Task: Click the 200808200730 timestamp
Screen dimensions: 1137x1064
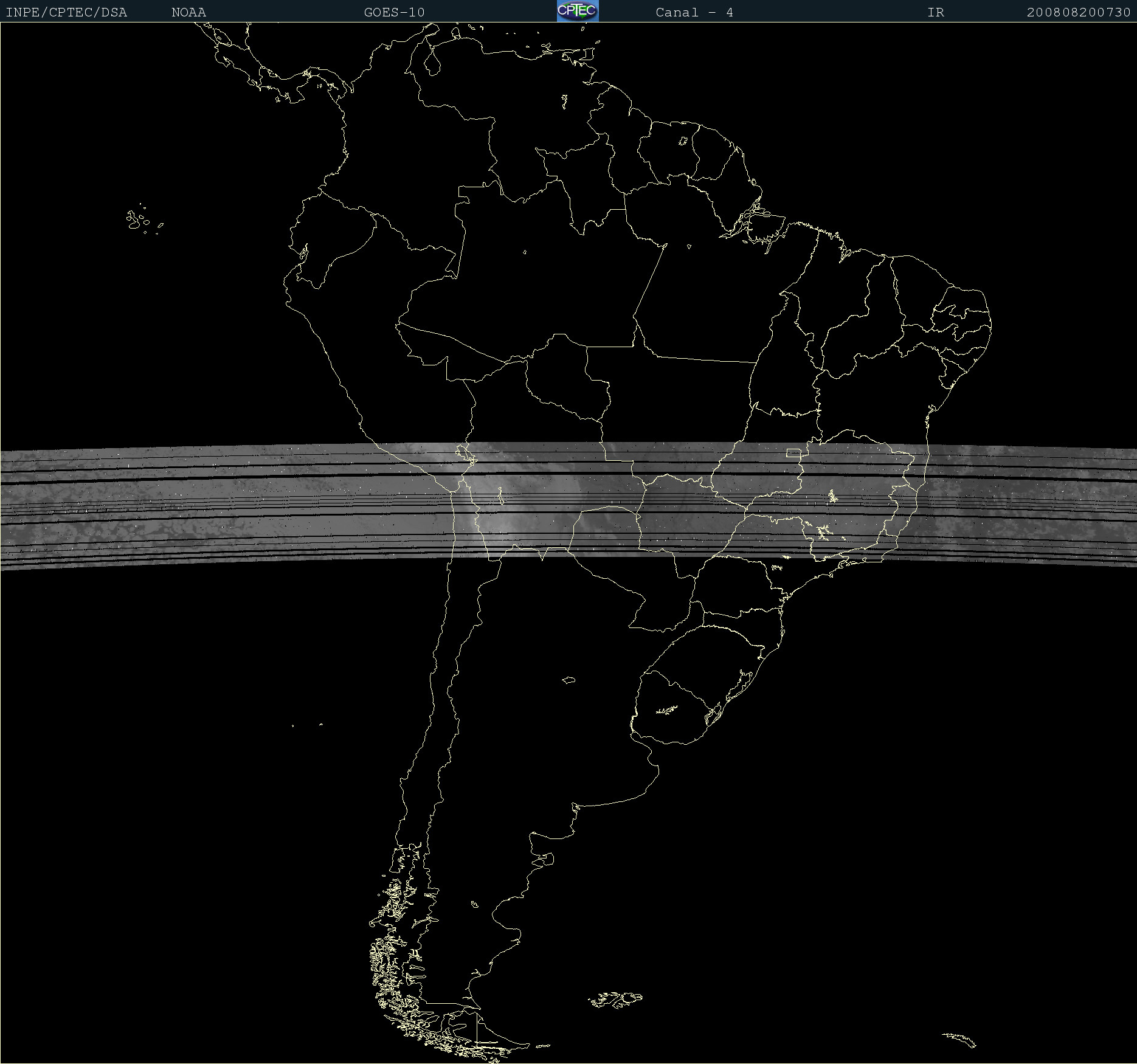Action: click(1079, 12)
